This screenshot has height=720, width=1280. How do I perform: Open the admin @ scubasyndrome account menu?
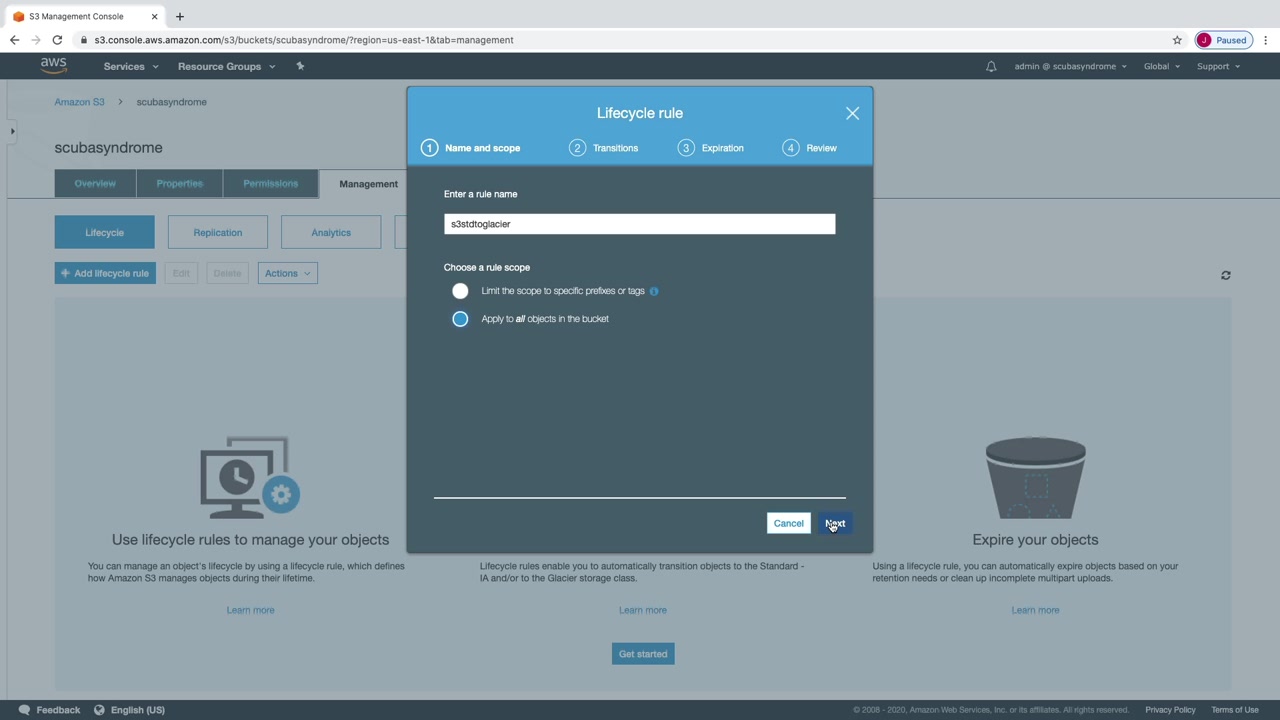click(x=1070, y=66)
